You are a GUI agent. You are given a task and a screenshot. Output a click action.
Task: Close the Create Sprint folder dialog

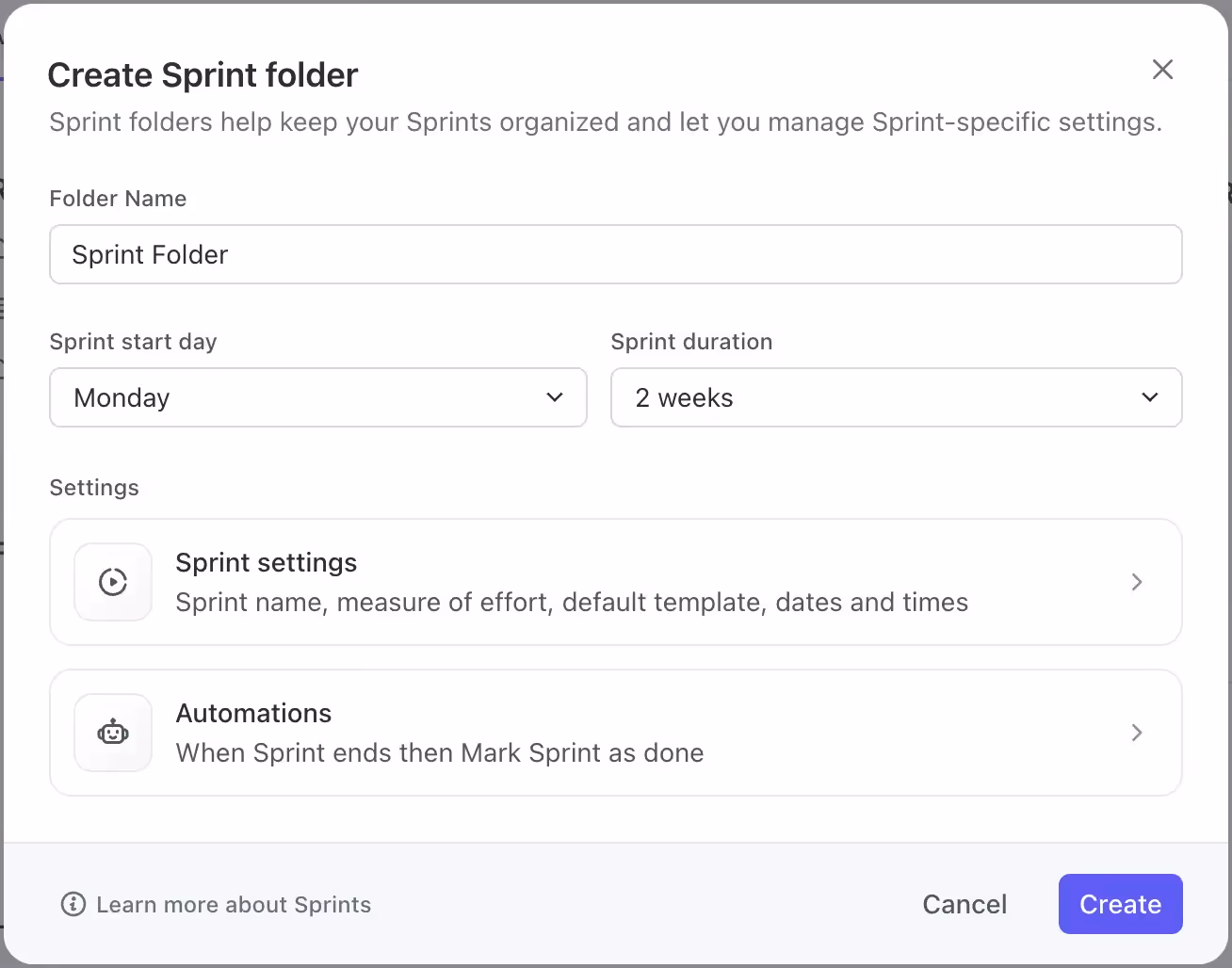(x=1162, y=70)
